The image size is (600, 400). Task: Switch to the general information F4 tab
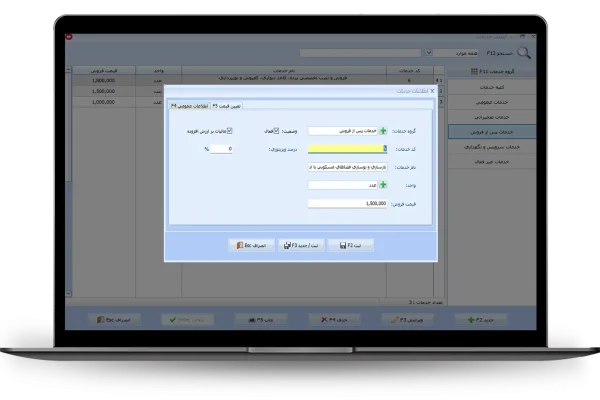[x=190, y=105]
